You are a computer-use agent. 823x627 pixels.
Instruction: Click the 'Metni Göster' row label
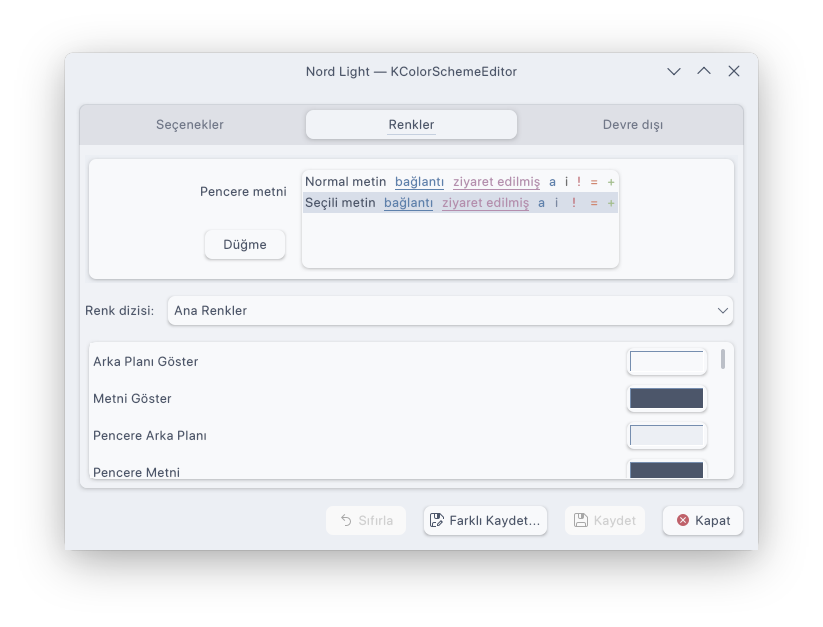click(132, 399)
